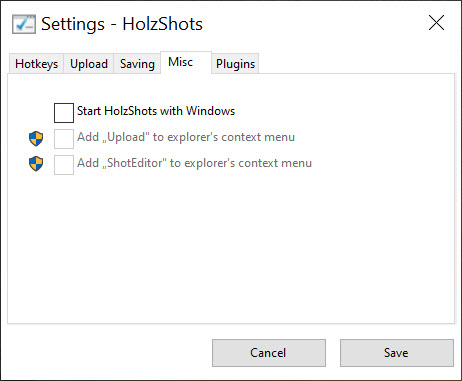Click the "Settings - HolzShots" title bar text
Screen dimensions: 462x381
click(x=122, y=24)
